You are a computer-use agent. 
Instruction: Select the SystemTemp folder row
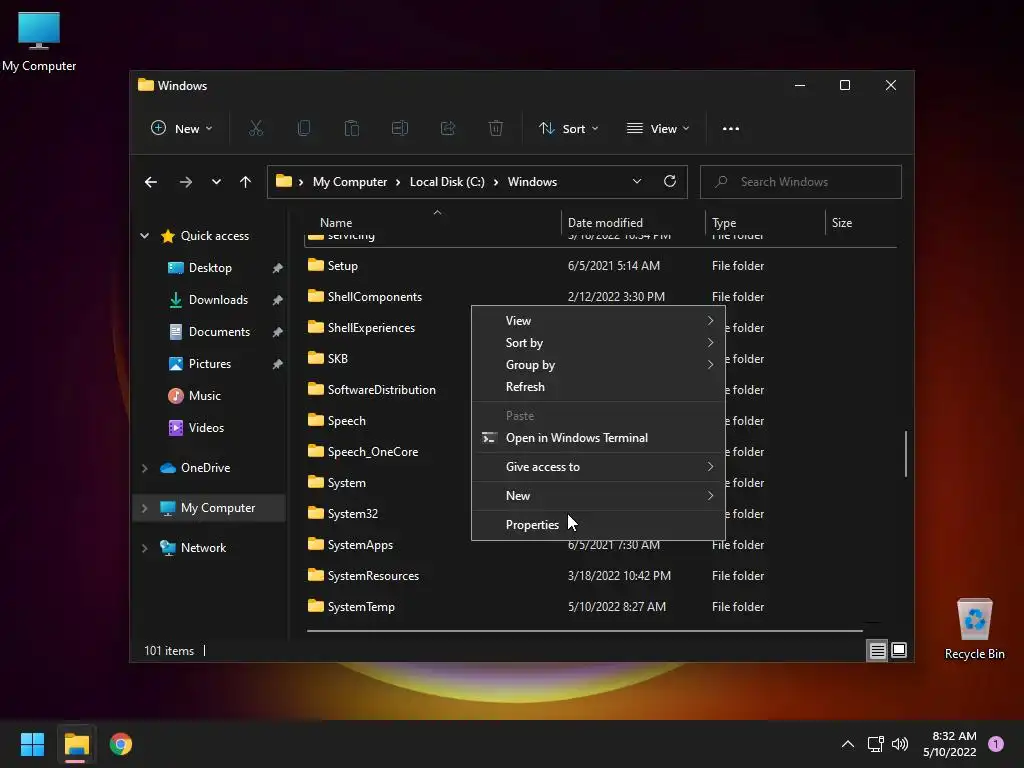pyautogui.click(x=600, y=607)
